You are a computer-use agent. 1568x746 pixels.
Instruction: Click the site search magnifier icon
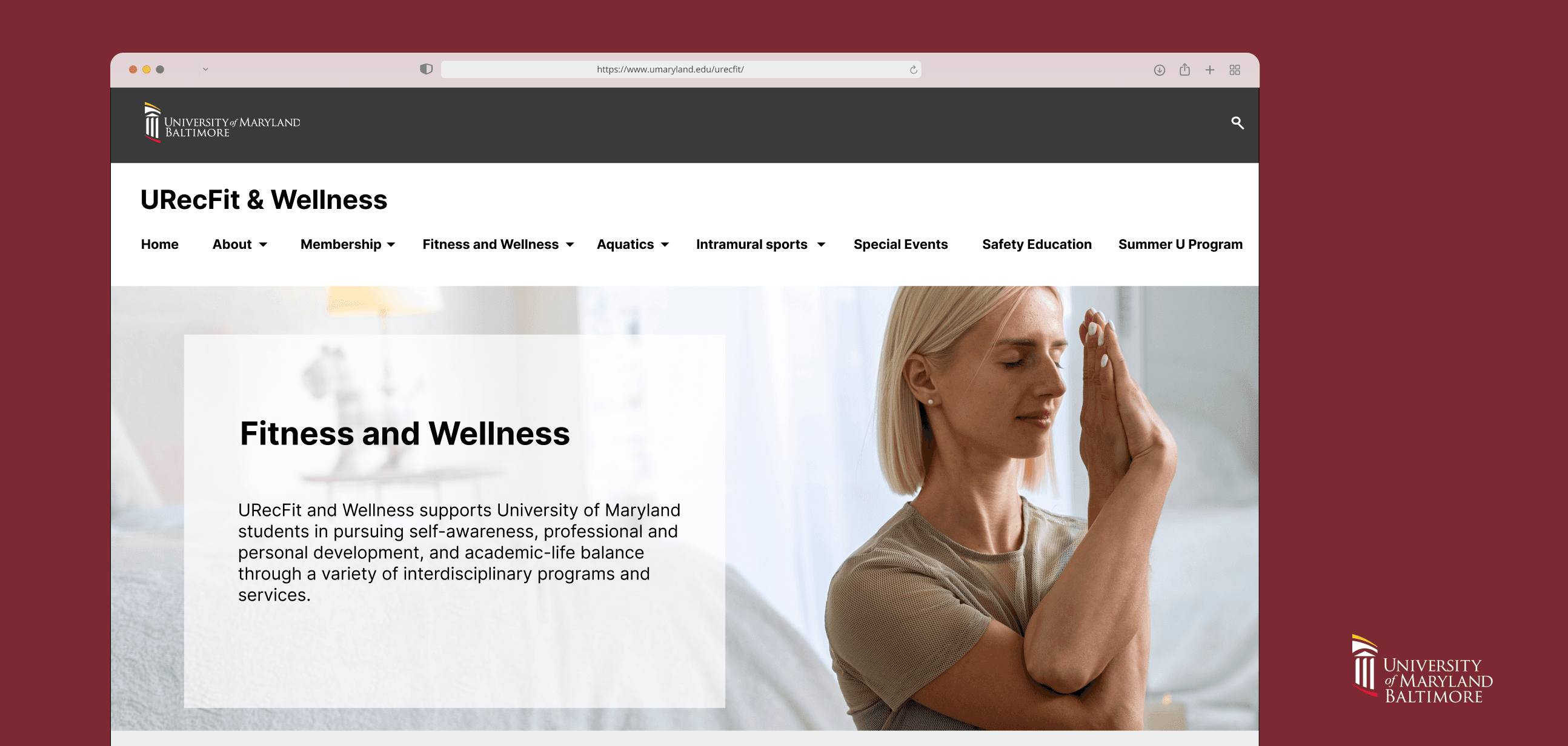coord(1237,123)
